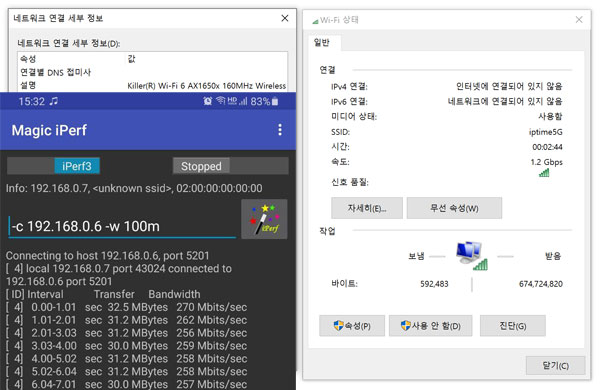Click the signal quality bars icon

pyautogui.click(x=544, y=173)
